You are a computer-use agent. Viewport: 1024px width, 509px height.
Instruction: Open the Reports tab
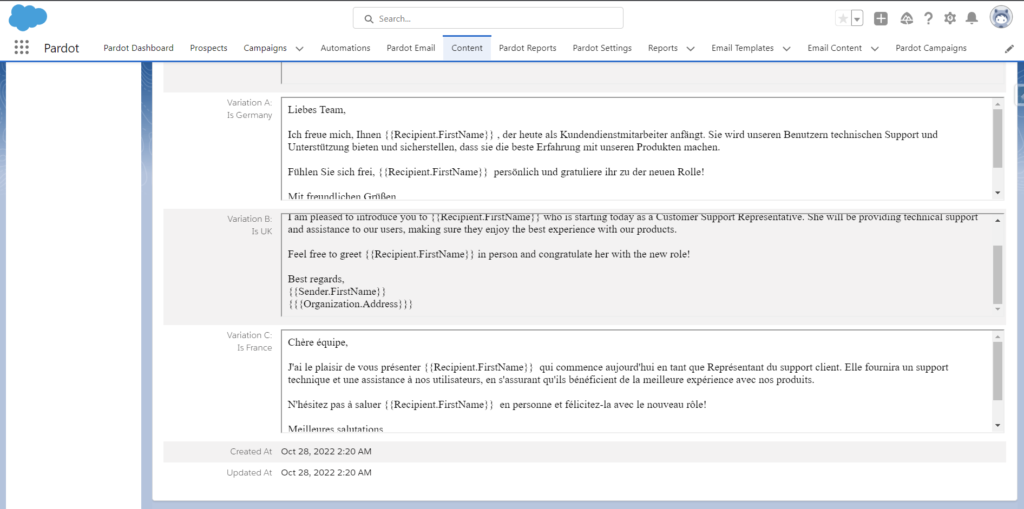click(x=663, y=48)
